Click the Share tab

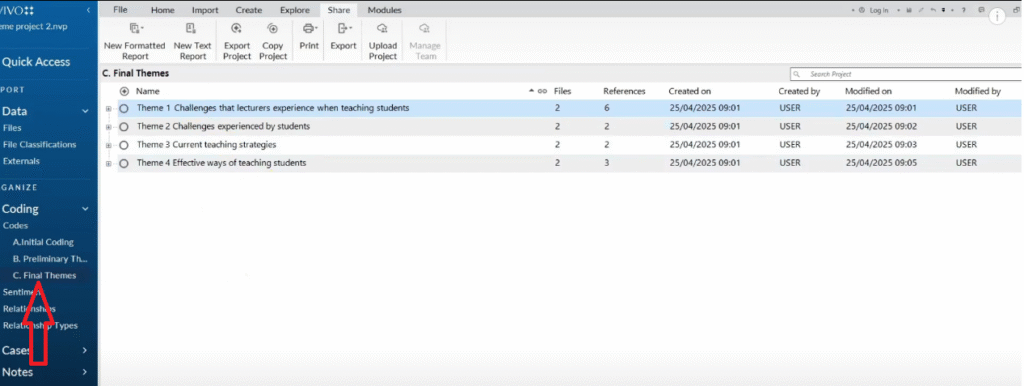pos(339,10)
